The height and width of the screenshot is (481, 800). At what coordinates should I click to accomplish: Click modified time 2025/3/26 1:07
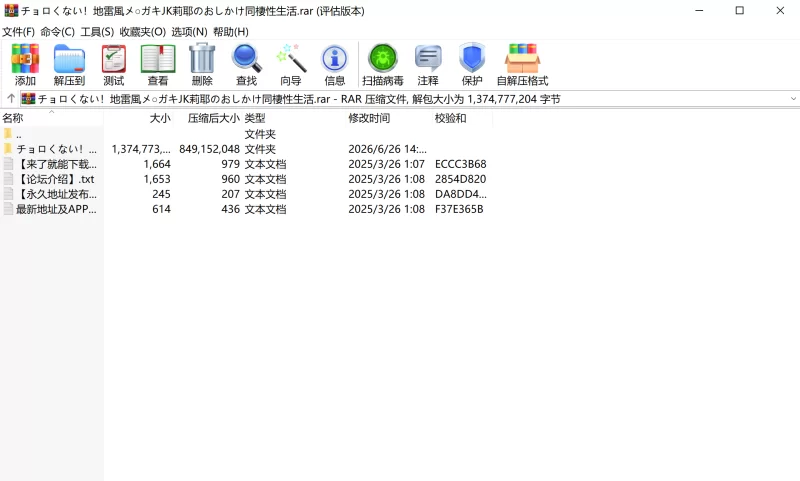coord(386,164)
